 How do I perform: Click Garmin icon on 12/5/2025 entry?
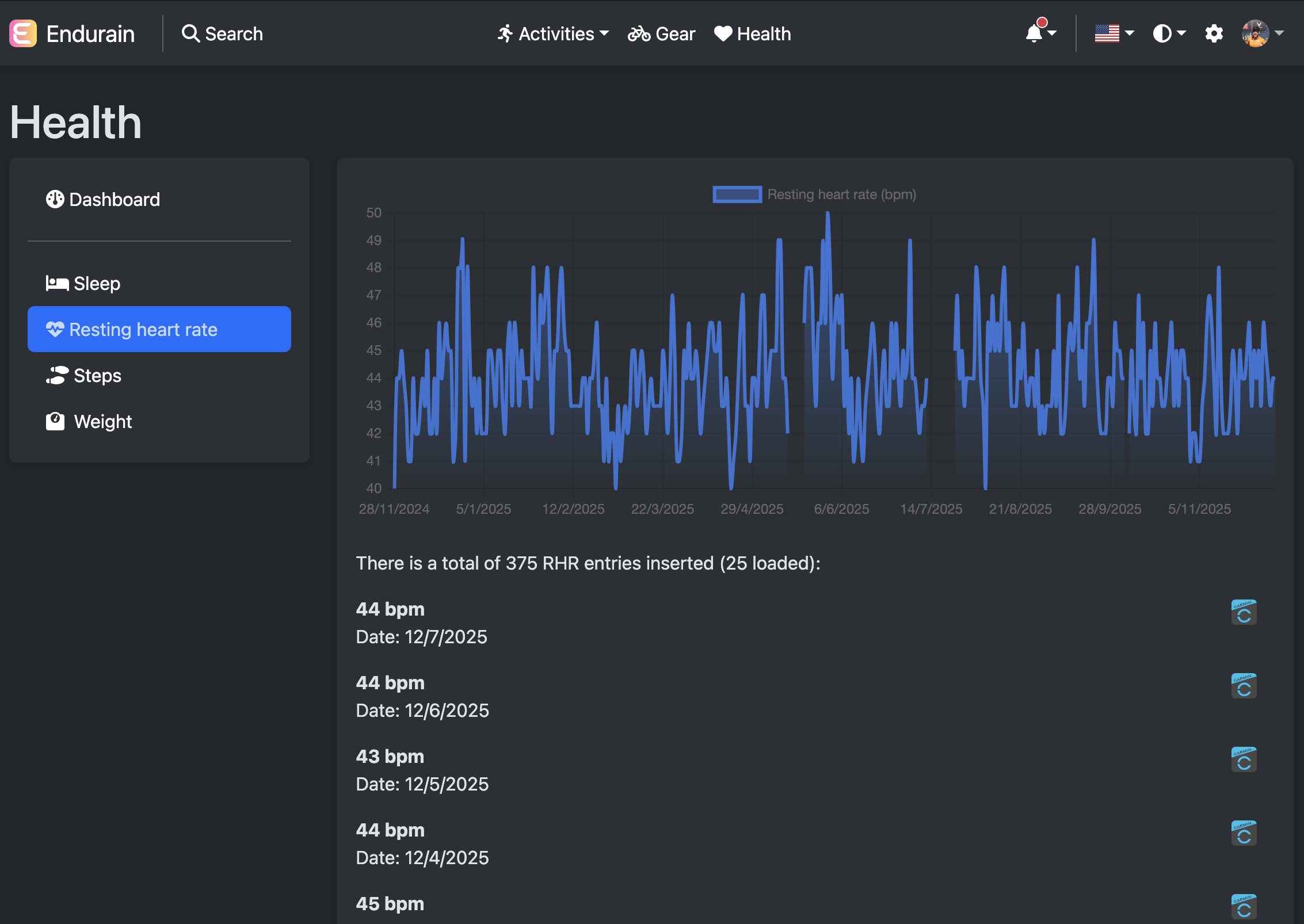point(1243,759)
